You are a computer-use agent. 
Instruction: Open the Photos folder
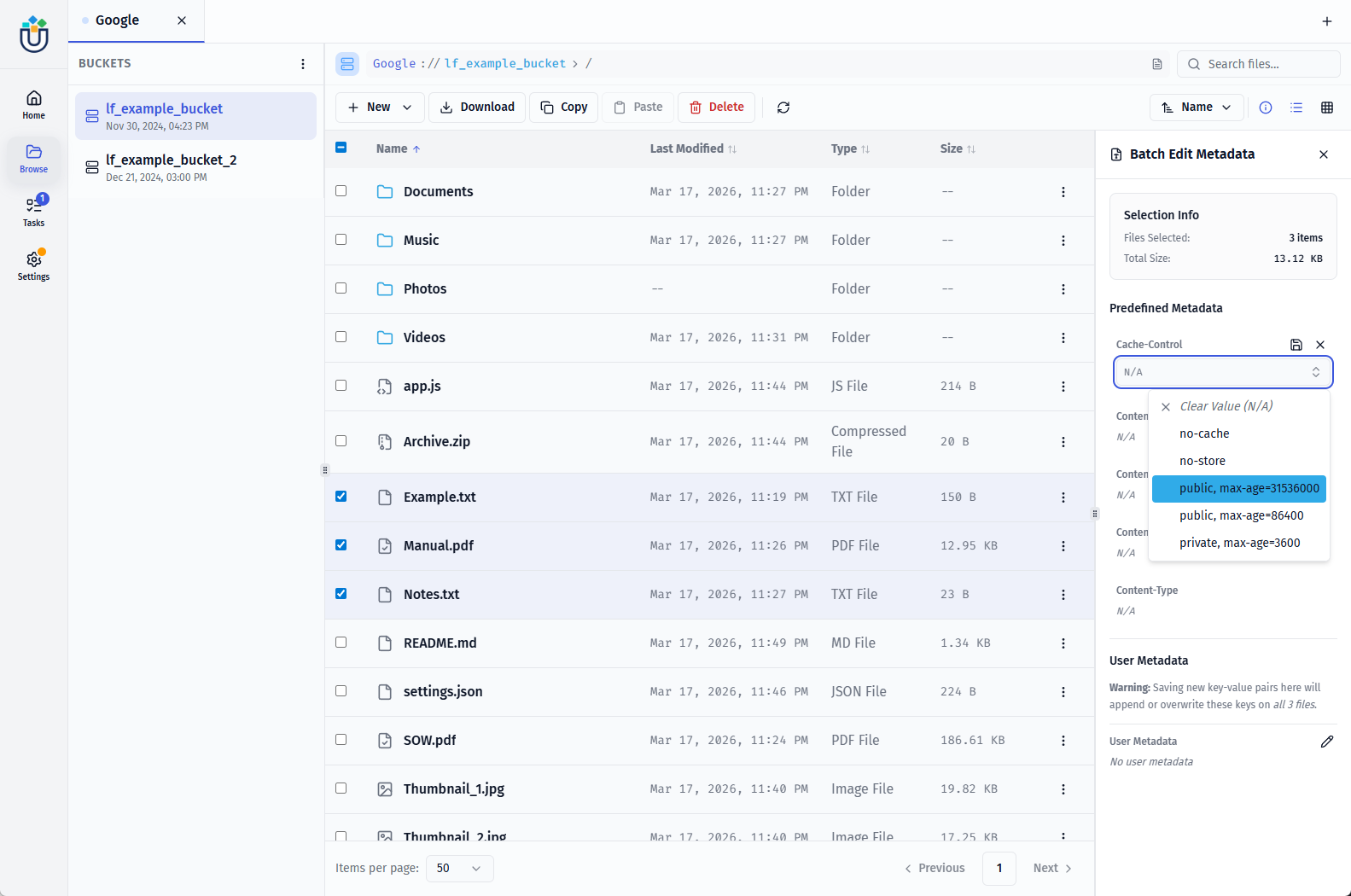tap(425, 289)
